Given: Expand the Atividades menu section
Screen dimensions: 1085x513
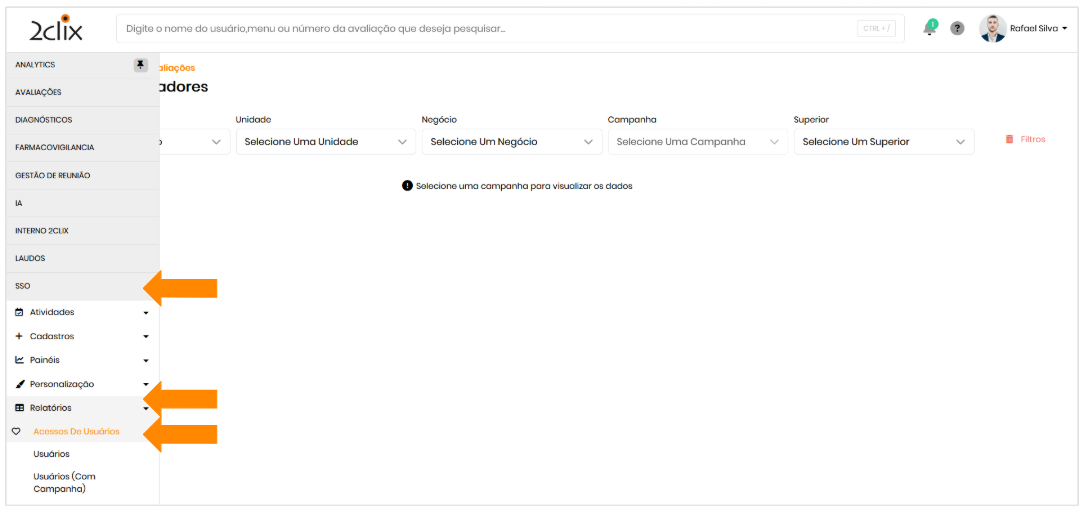Looking at the screenshot, I should [80, 312].
